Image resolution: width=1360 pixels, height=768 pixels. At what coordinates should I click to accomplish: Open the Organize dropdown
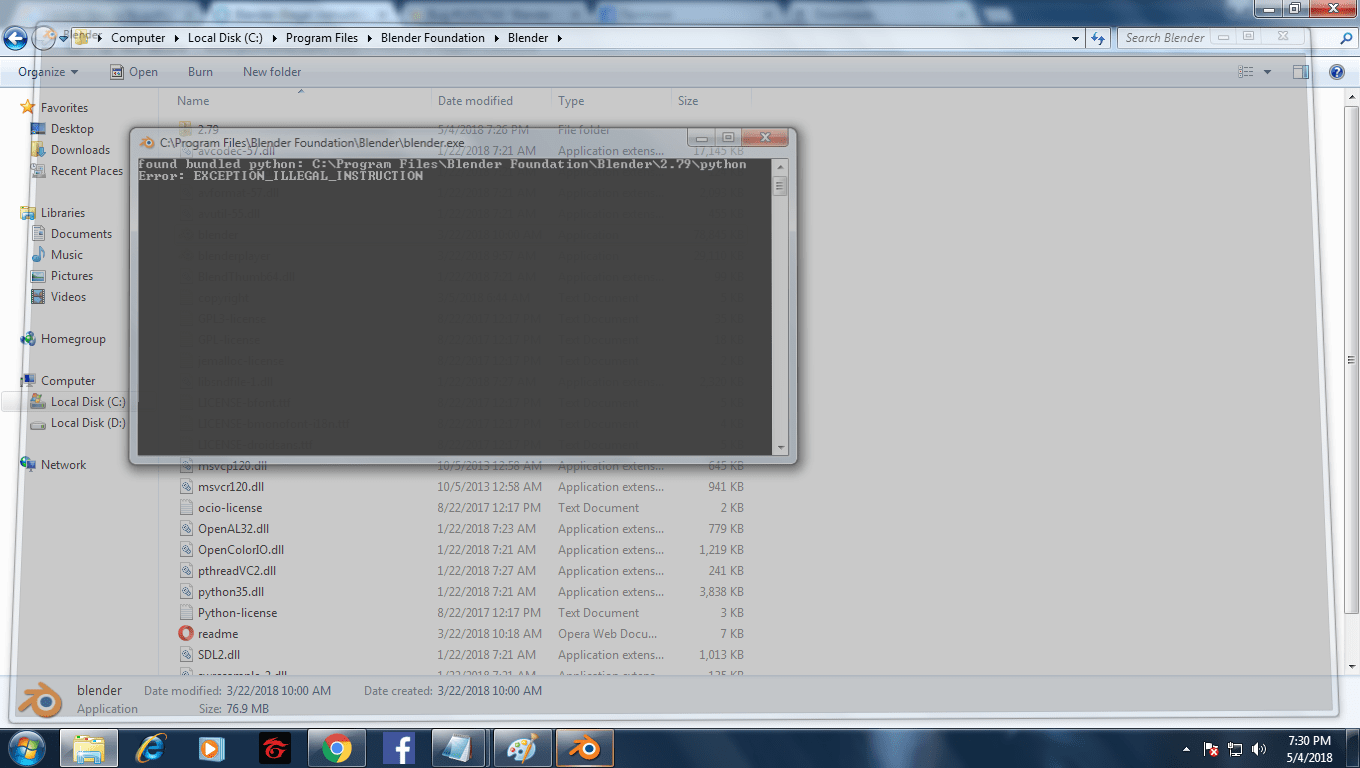(45, 71)
